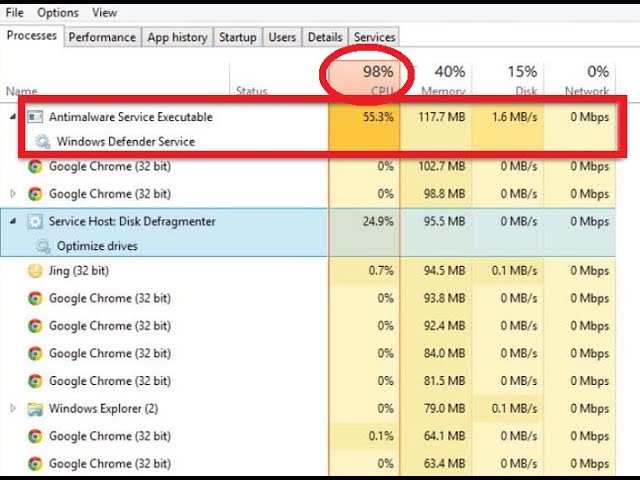Click the 95.5 MB memory value
The height and width of the screenshot is (480, 640).
click(444, 222)
